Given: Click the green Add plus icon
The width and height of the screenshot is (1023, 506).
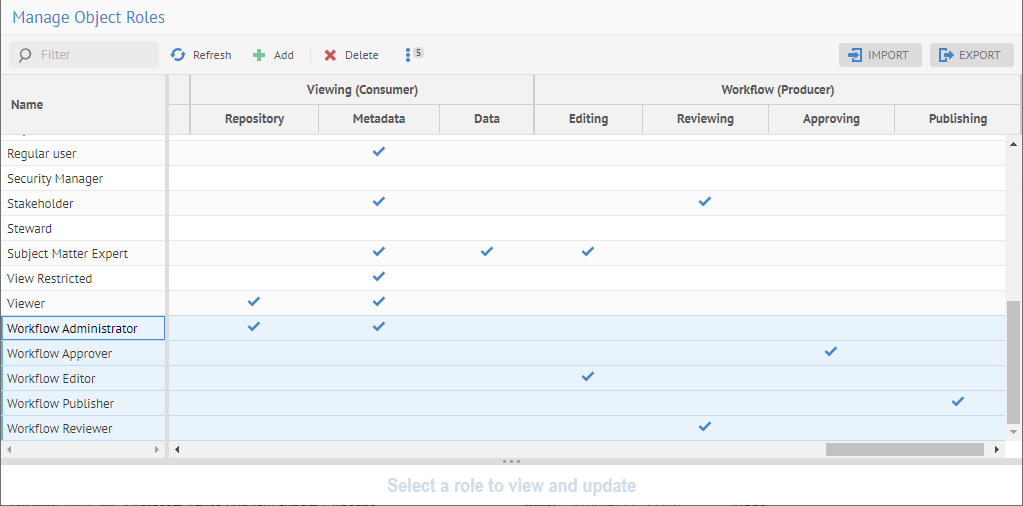Looking at the screenshot, I should click(259, 55).
